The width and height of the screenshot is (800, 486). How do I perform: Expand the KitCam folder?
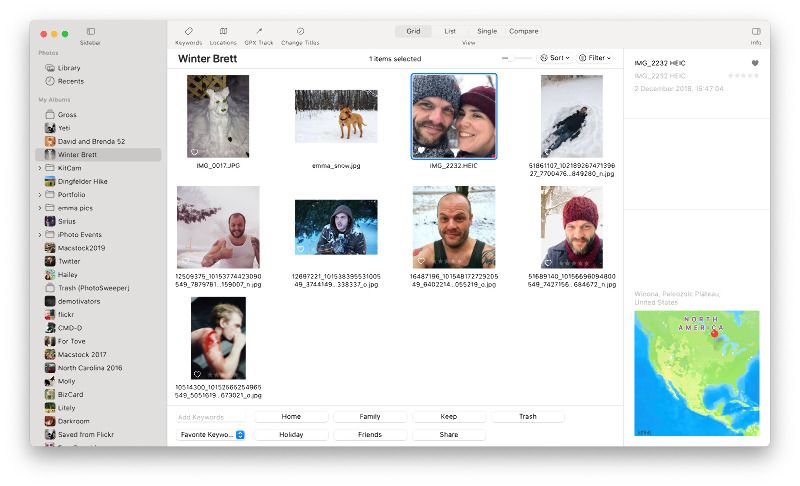pyautogui.click(x=40, y=168)
